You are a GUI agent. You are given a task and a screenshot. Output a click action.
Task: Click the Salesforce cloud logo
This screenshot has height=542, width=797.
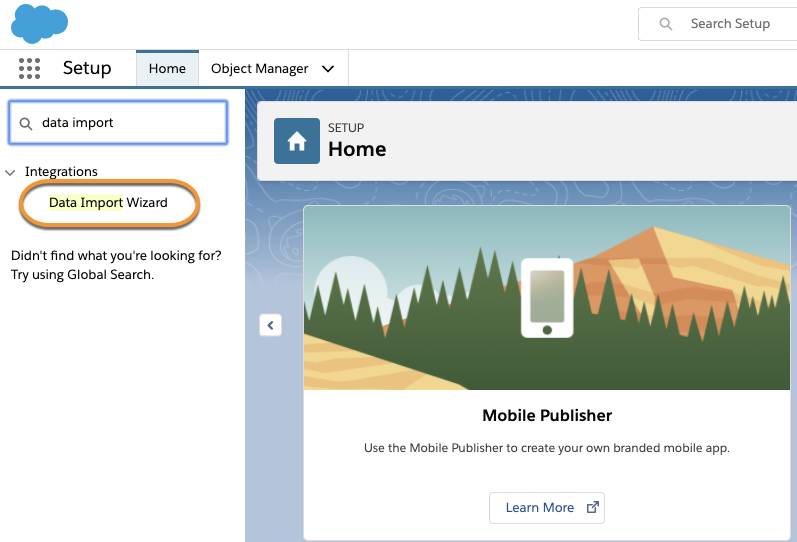click(39, 23)
